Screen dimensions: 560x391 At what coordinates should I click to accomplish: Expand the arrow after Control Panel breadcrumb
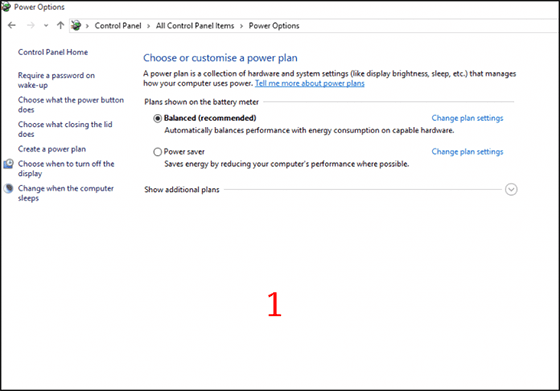click(149, 26)
